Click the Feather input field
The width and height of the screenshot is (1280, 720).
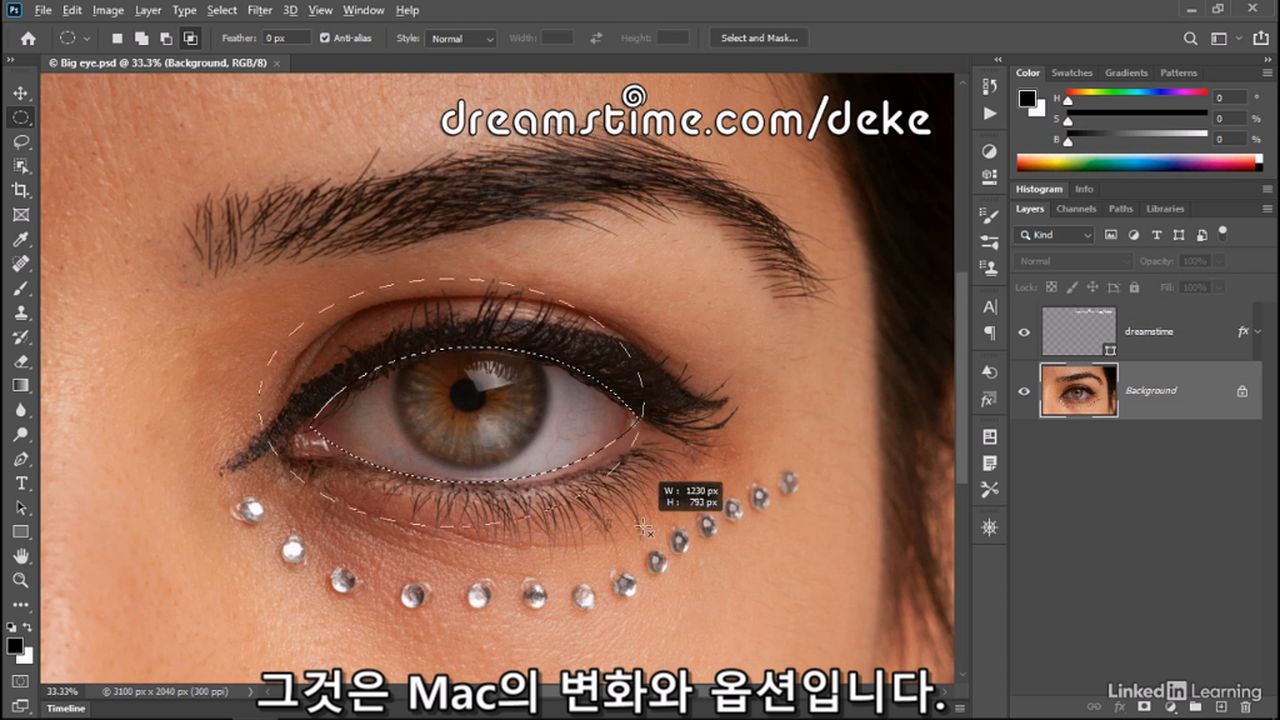coord(286,38)
